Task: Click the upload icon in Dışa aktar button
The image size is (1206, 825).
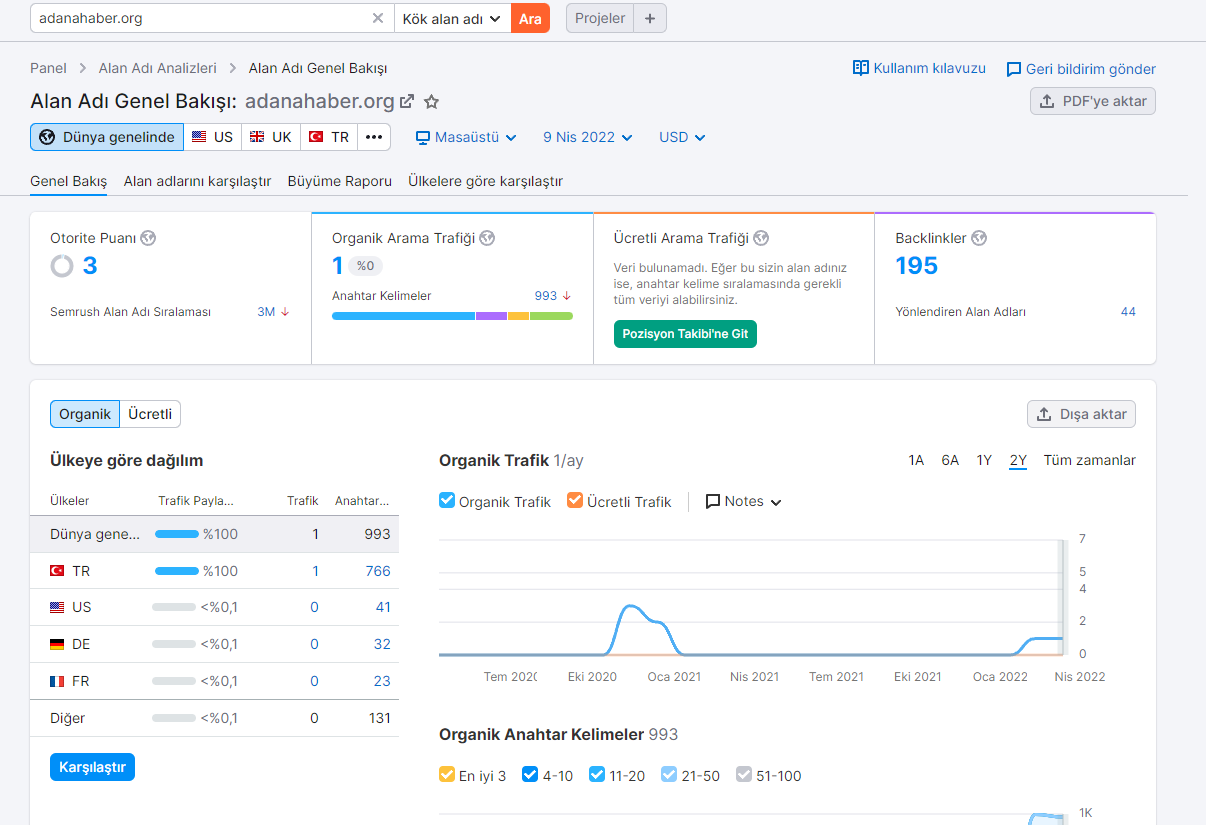Action: (x=1044, y=414)
